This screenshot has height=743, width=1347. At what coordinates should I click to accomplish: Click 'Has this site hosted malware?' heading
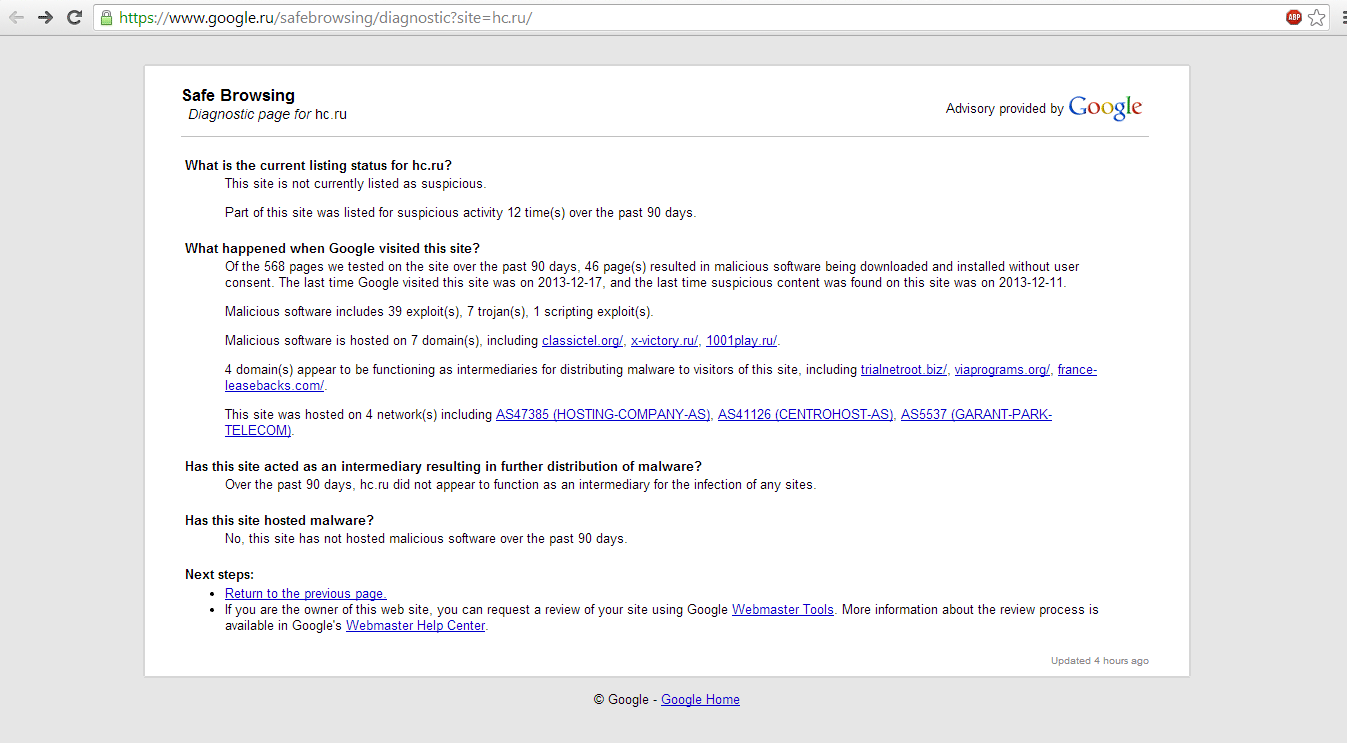[x=279, y=521]
